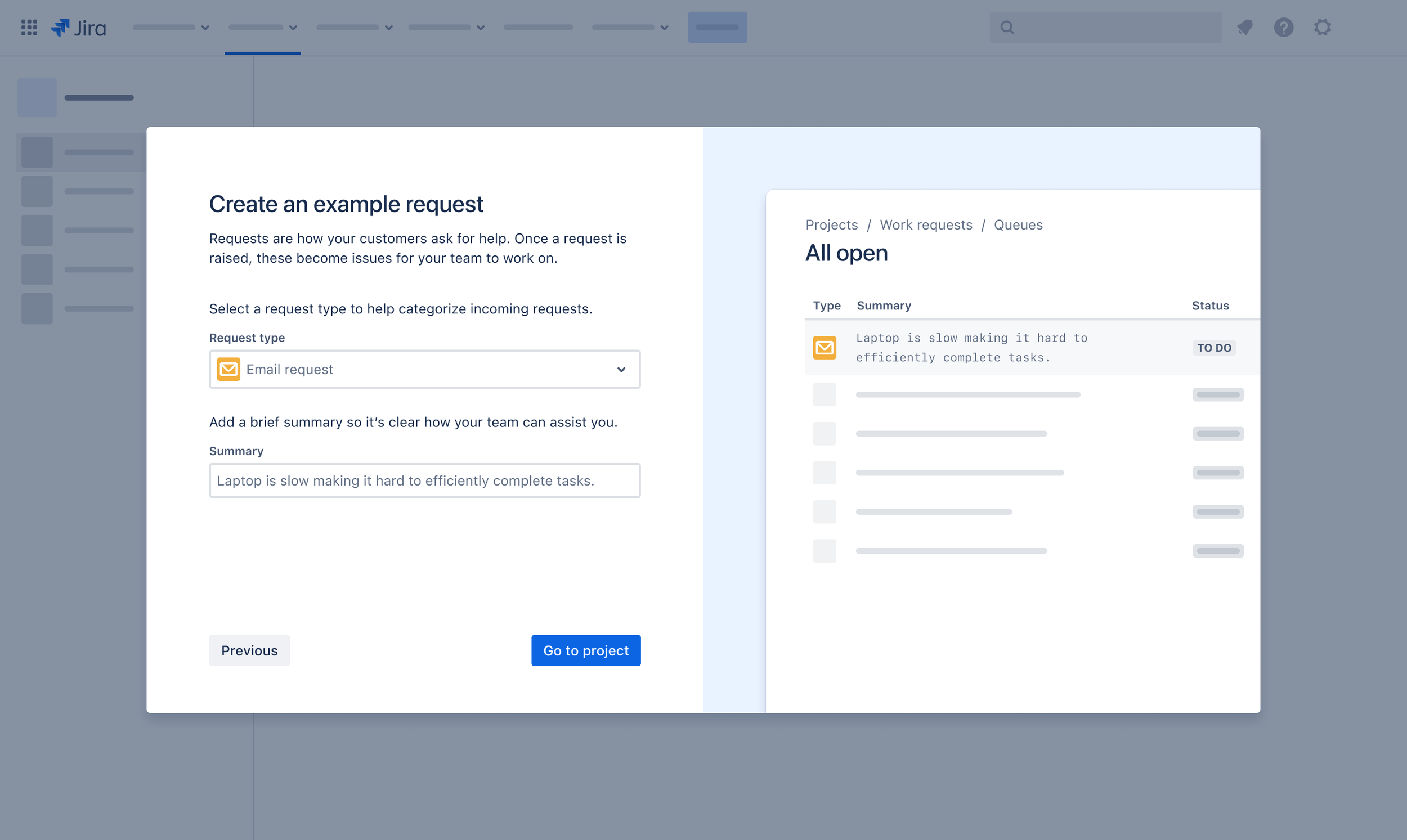Open the Email request select box
The height and width of the screenshot is (840, 1407).
click(x=425, y=369)
